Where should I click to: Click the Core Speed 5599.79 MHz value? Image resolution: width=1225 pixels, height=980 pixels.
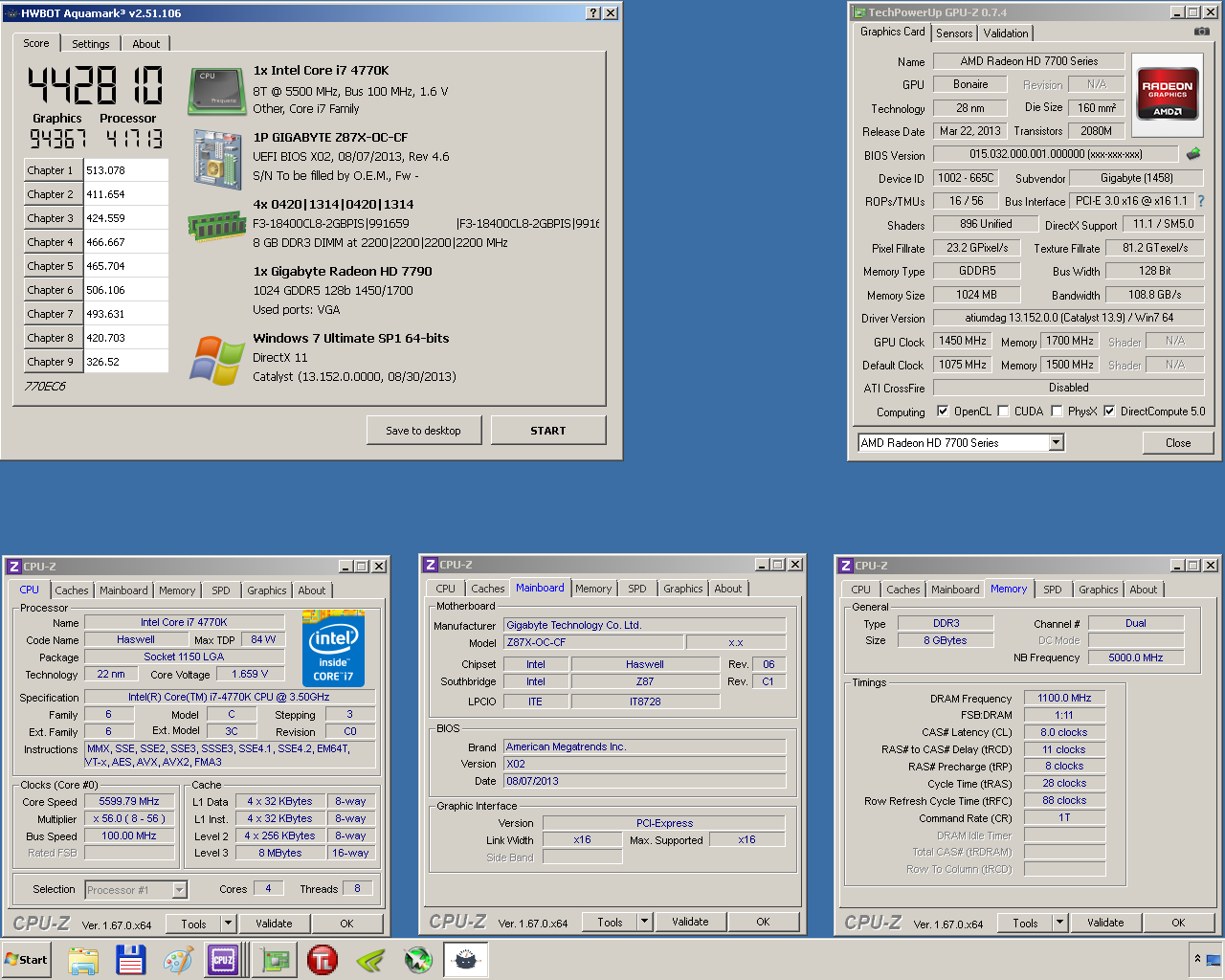pyautogui.click(x=129, y=802)
